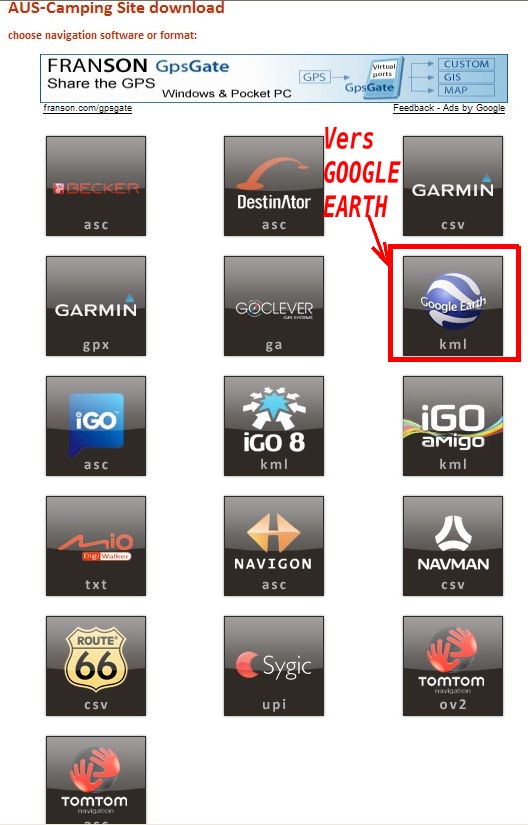This screenshot has height=825, width=528.
Task: Open the franson.com/gpsgate link
Action: (87, 108)
